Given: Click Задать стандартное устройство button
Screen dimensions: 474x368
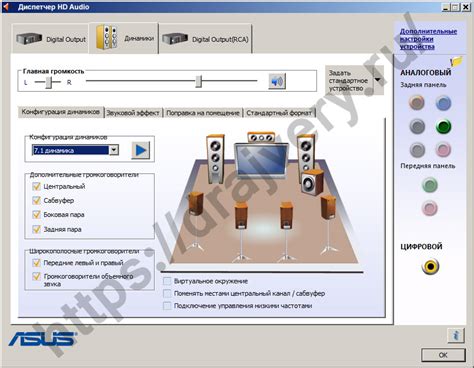Looking at the screenshot, I should click(x=349, y=80).
